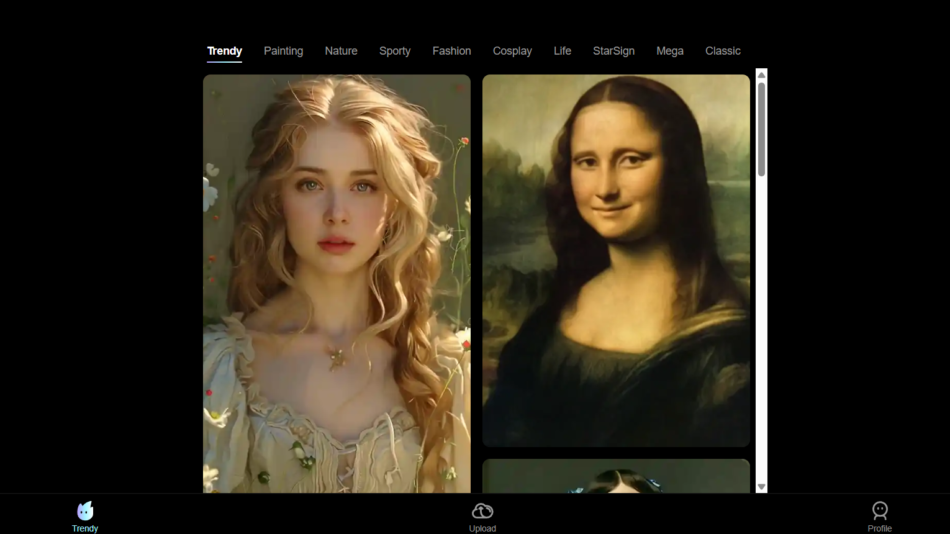Select the Fashion tab
Image resolution: width=950 pixels, height=534 pixels.
(x=451, y=51)
